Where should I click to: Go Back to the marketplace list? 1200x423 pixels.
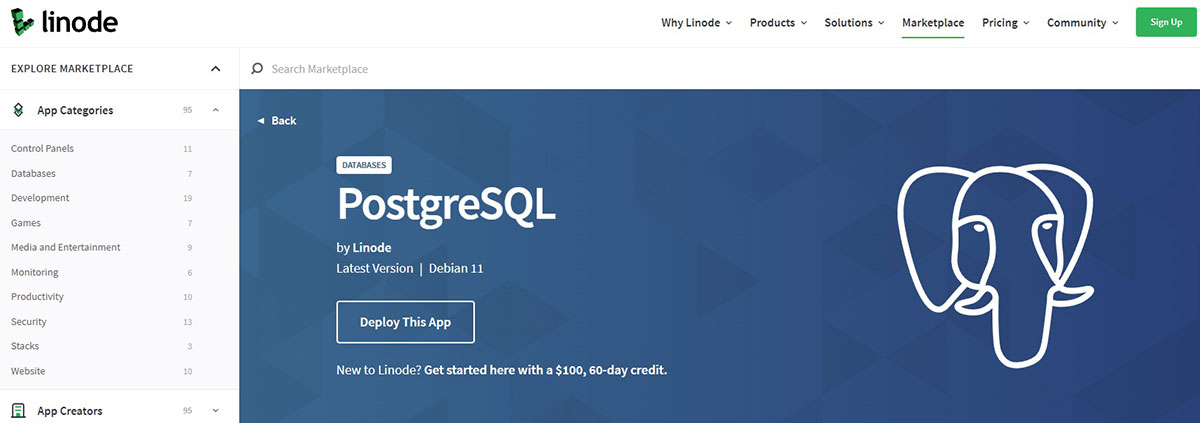pyautogui.click(x=277, y=121)
